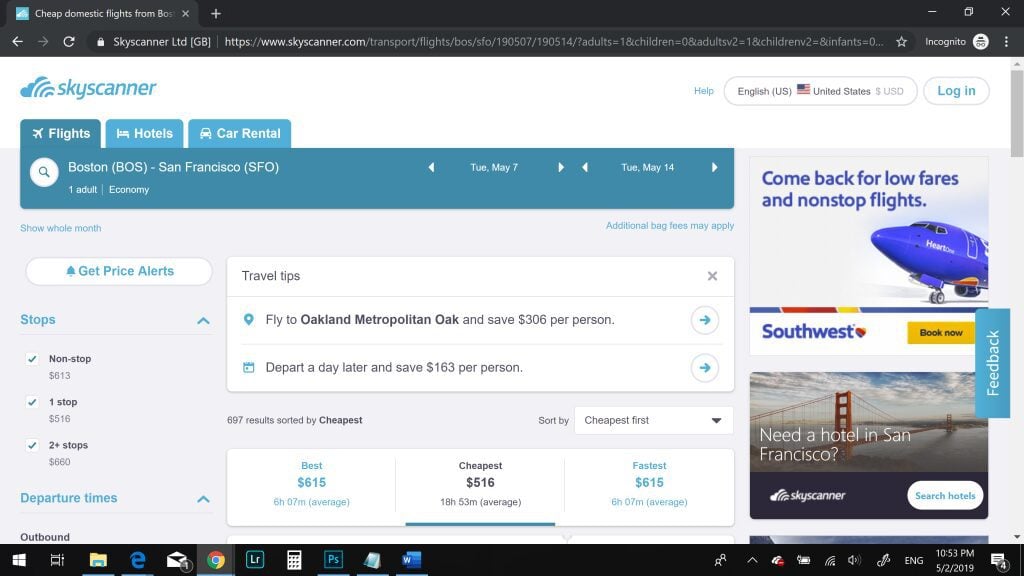Open Windows Start menu
This screenshot has width=1024, height=576.
tap(19, 560)
